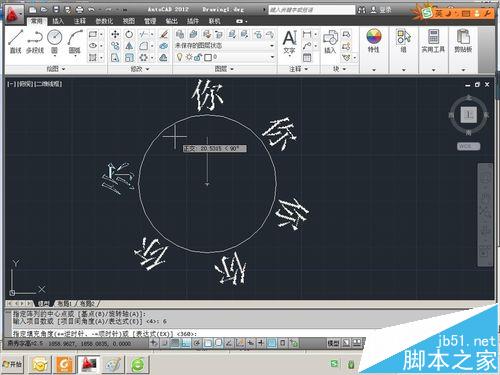Click the Undo arrow in quick access toolbar

(x=91, y=10)
